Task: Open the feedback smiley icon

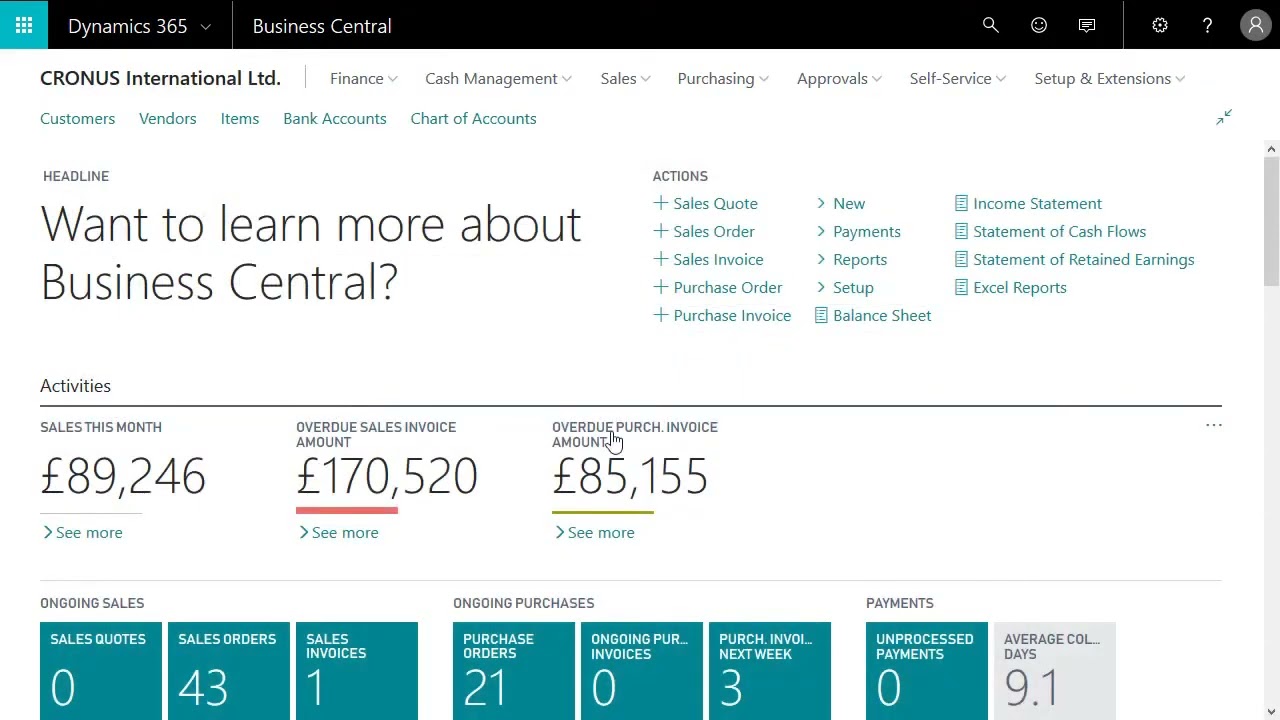Action: pos(1038,25)
